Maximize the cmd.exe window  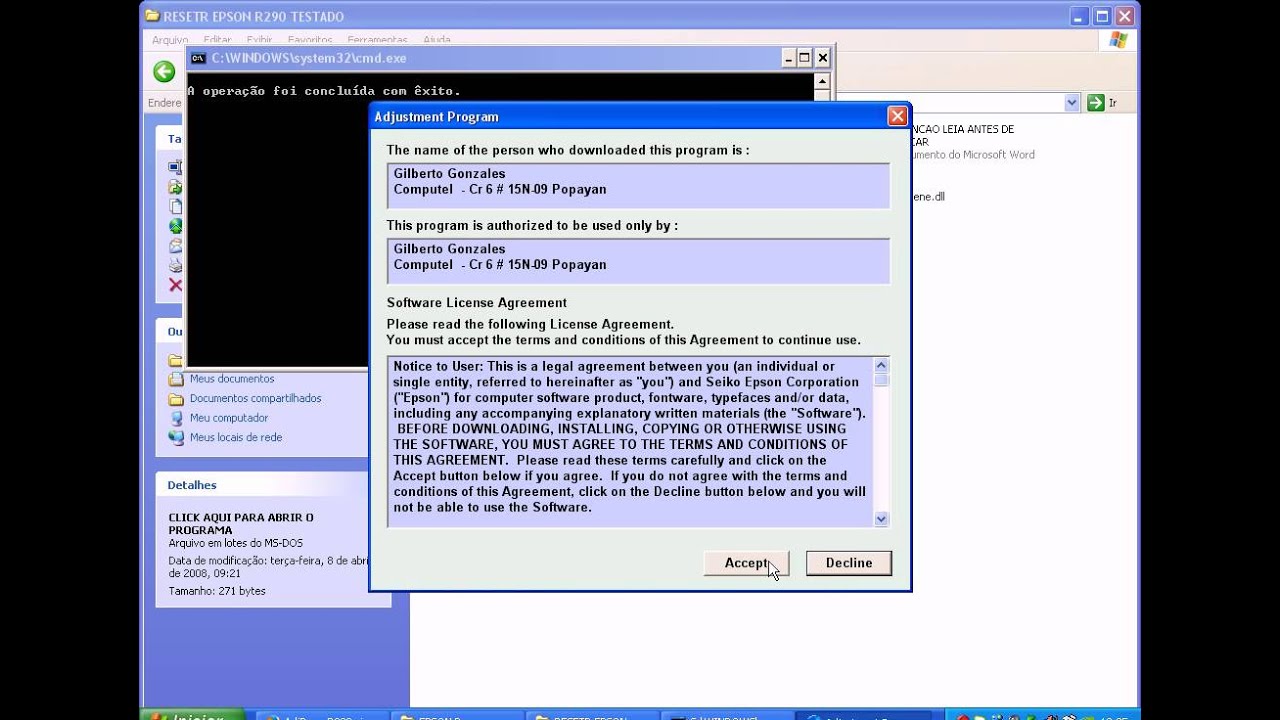(805, 58)
